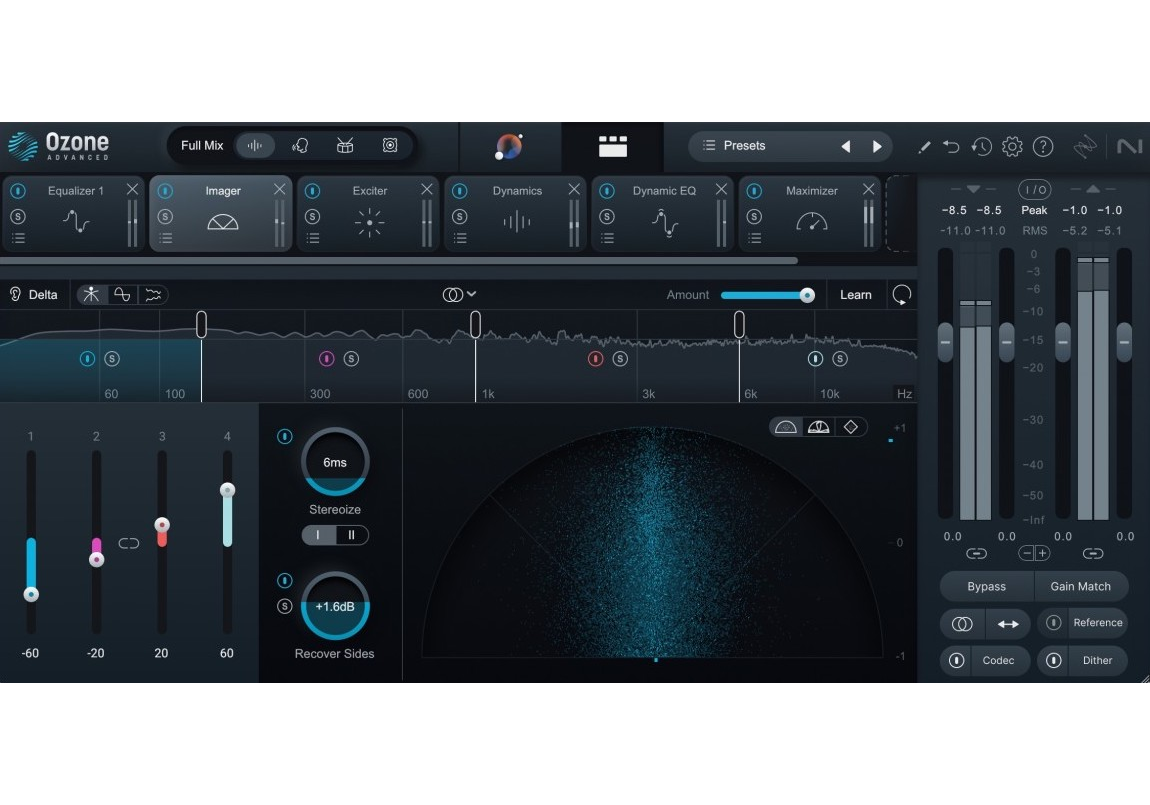The width and height of the screenshot is (1150, 805).
Task: Select Stereoize mode II
Action: (351, 535)
